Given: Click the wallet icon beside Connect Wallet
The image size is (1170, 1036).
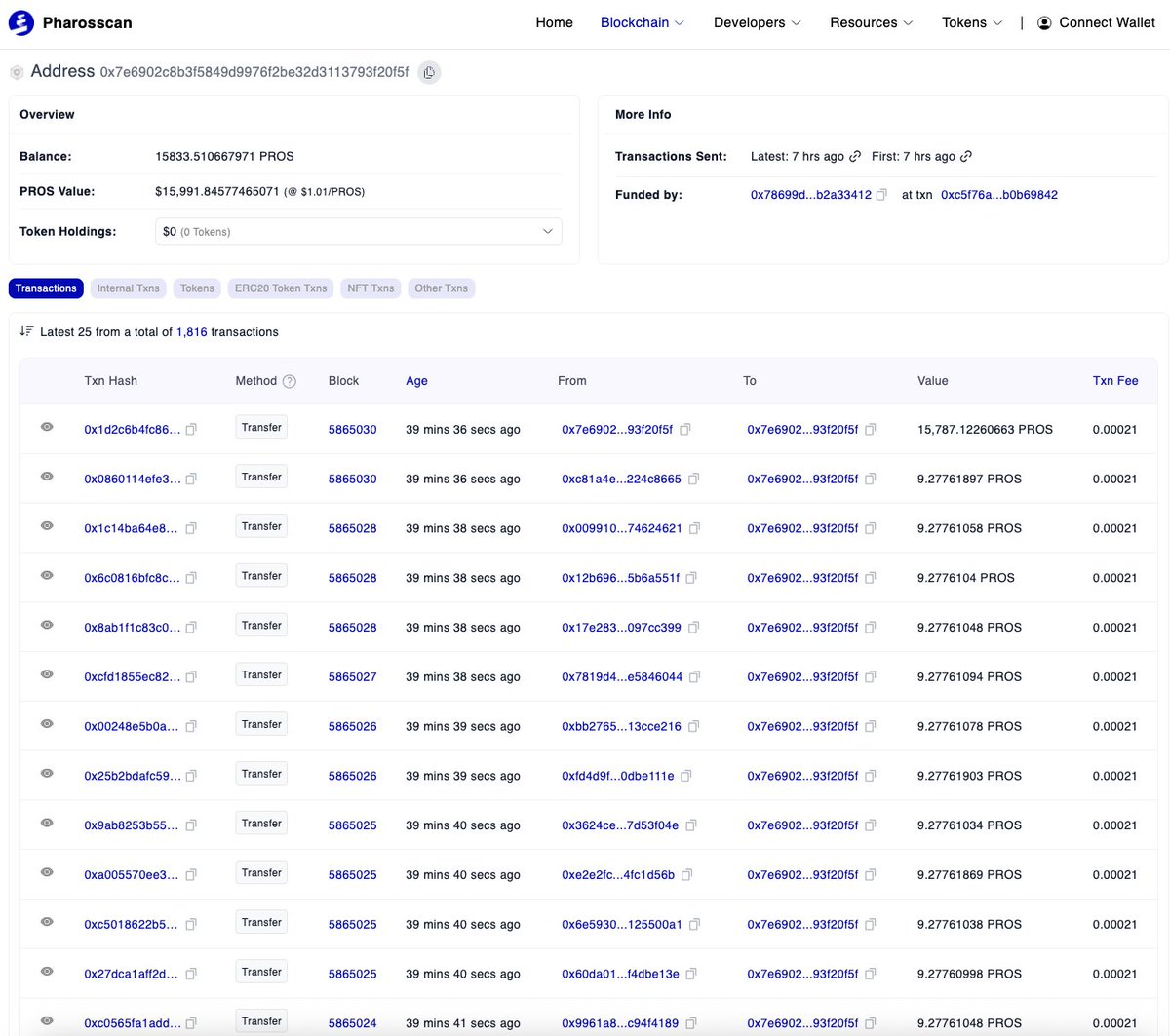Looking at the screenshot, I should coord(1044,22).
